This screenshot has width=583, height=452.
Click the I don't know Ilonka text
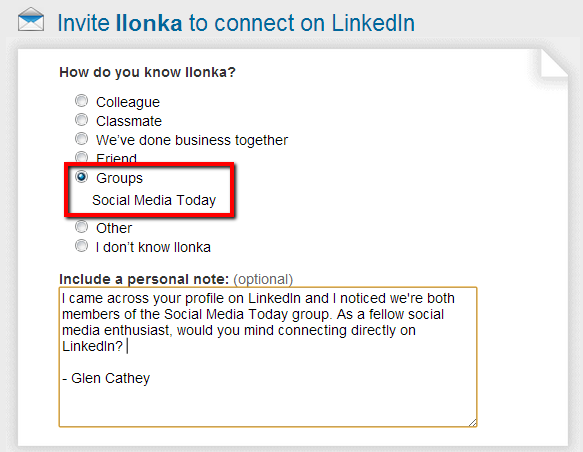coord(153,247)
